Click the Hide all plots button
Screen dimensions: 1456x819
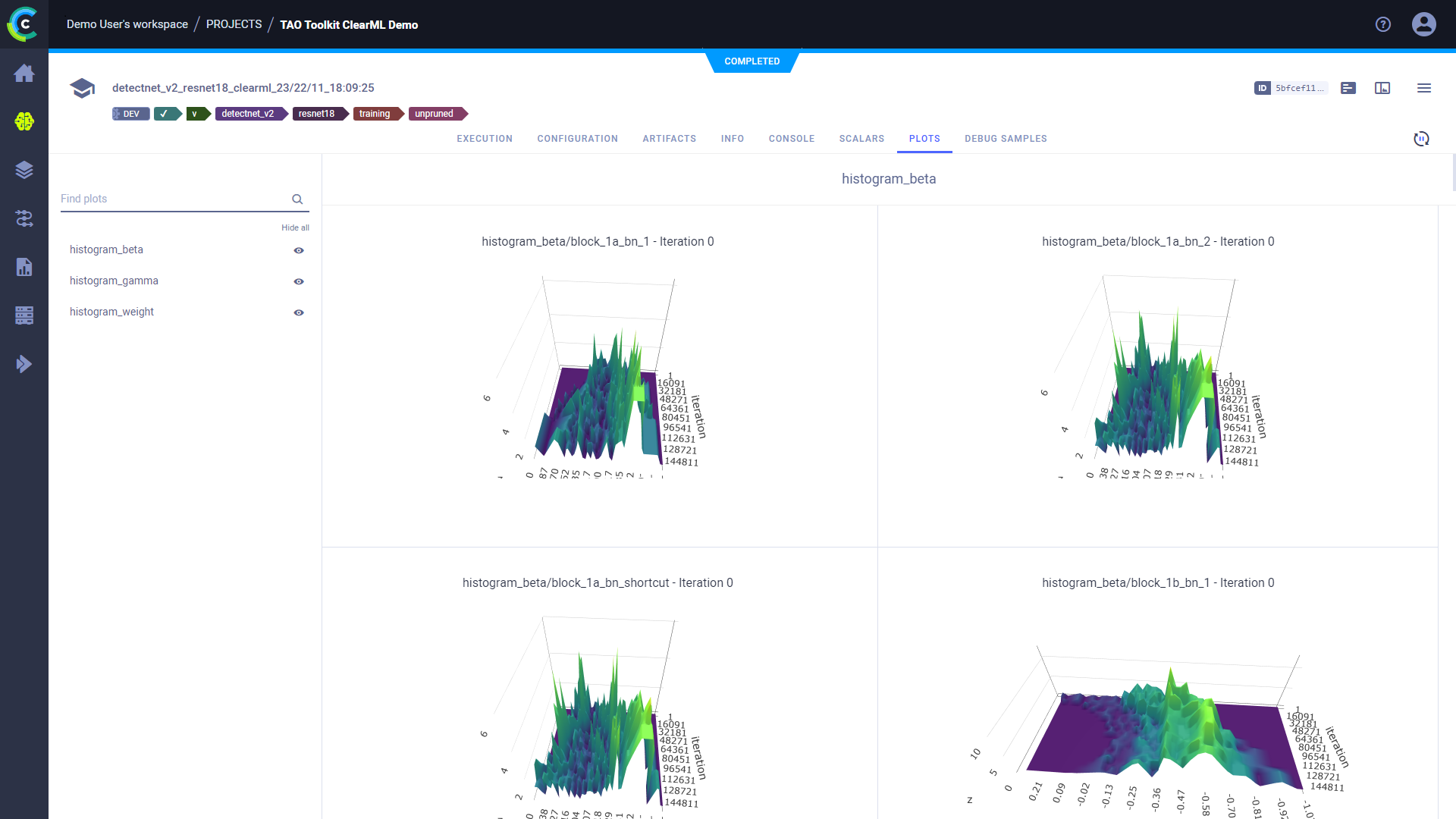coord(294,227)
